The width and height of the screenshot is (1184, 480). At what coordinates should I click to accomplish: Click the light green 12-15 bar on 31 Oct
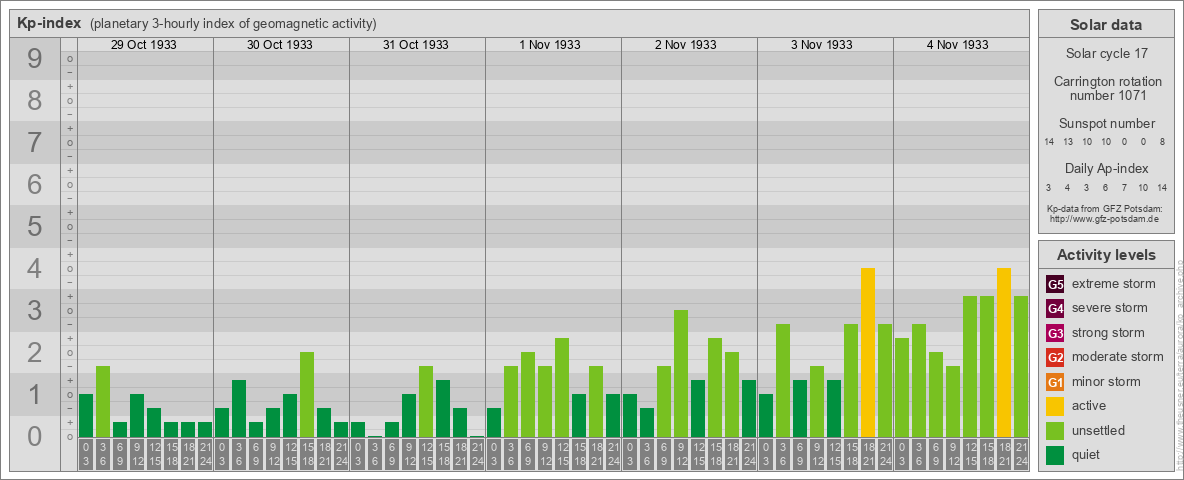[x=426, y=402]
